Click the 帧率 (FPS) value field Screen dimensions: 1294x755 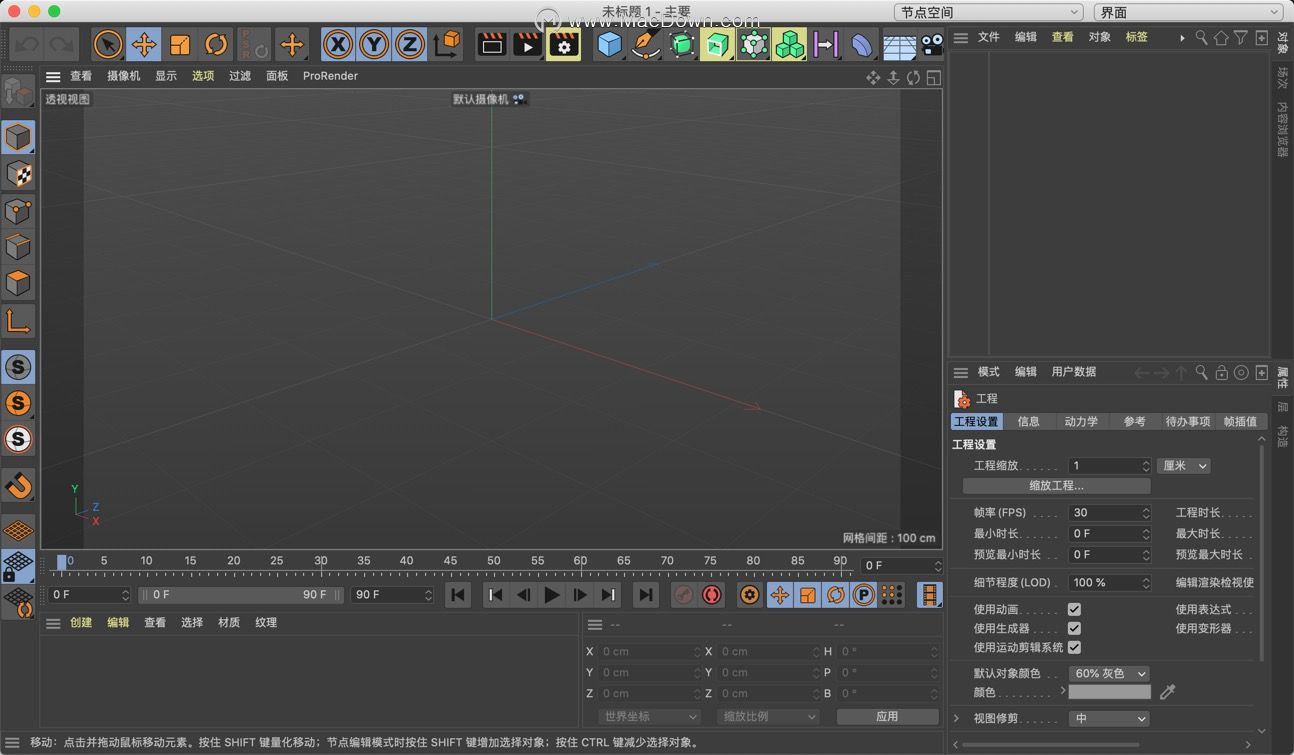pyautogui.click(x=1110, y=512)
